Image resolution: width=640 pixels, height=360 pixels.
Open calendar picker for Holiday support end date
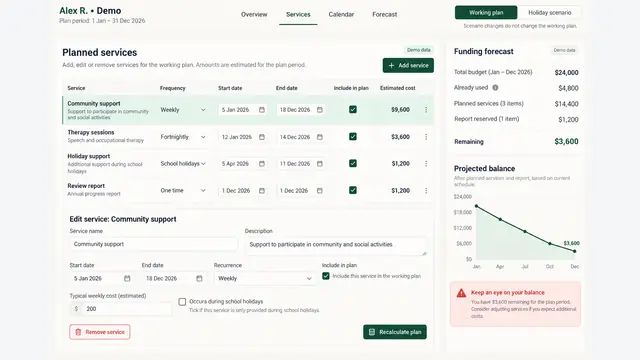tap(320, 164)
